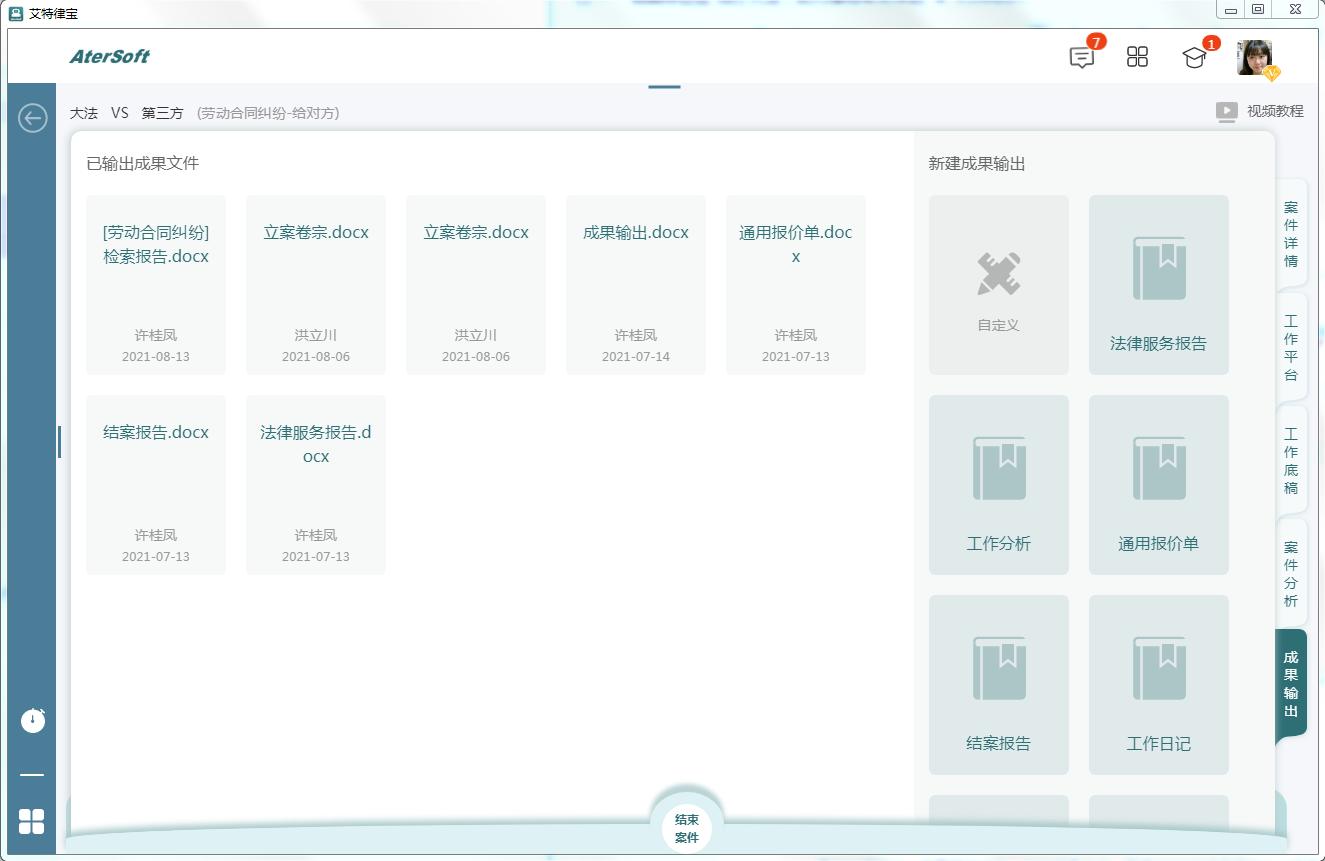Open the apps grid icon in the top bar
Screen dimensions: 1325x861
click(x=1137, y=57)
